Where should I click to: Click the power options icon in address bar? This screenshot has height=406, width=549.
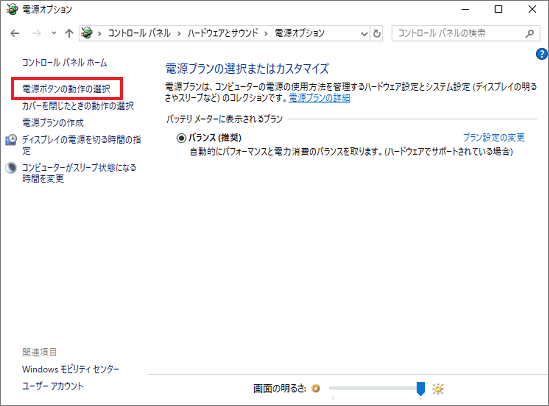point(87,33)
